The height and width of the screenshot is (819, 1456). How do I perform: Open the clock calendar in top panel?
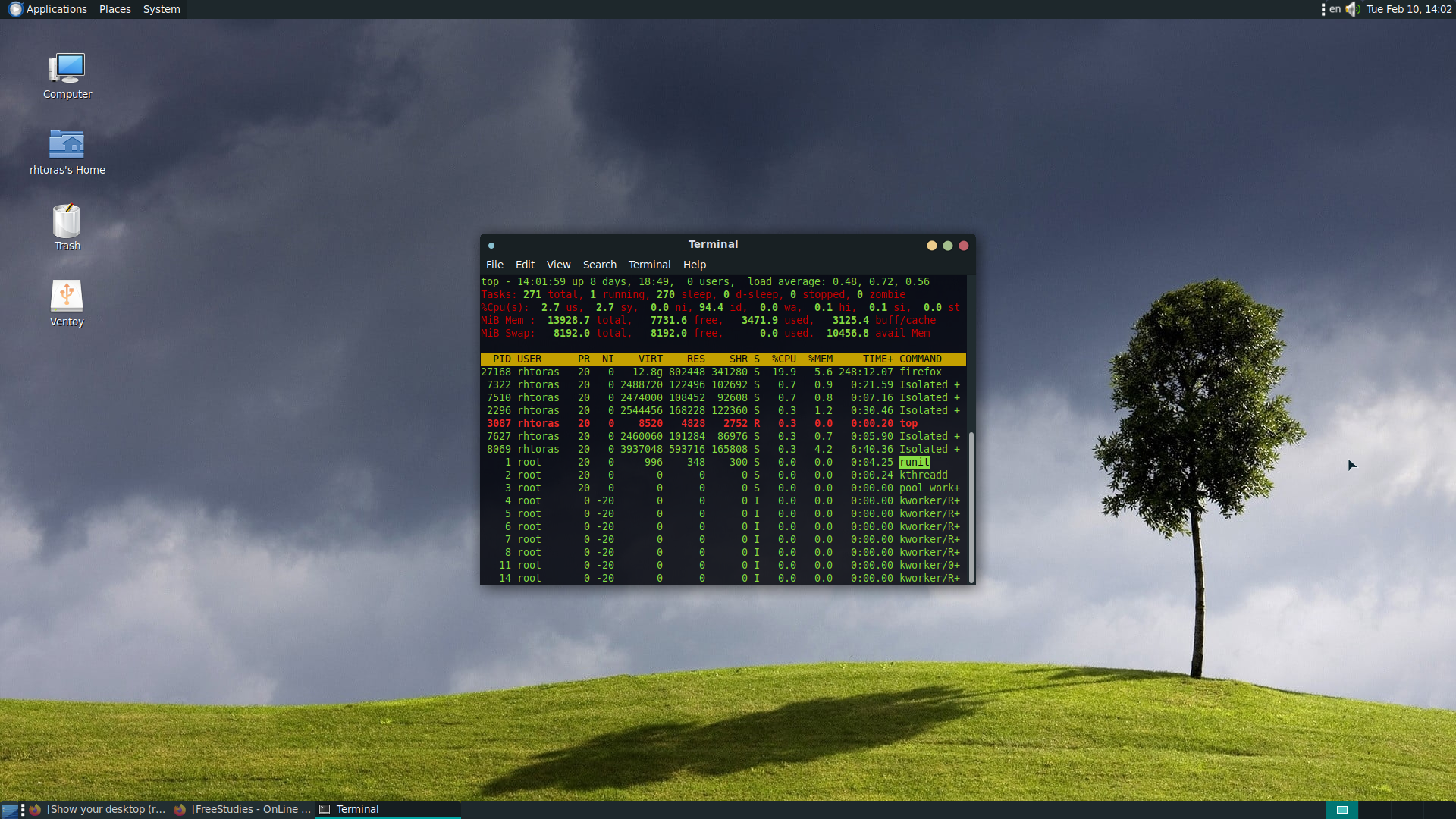1408,9
